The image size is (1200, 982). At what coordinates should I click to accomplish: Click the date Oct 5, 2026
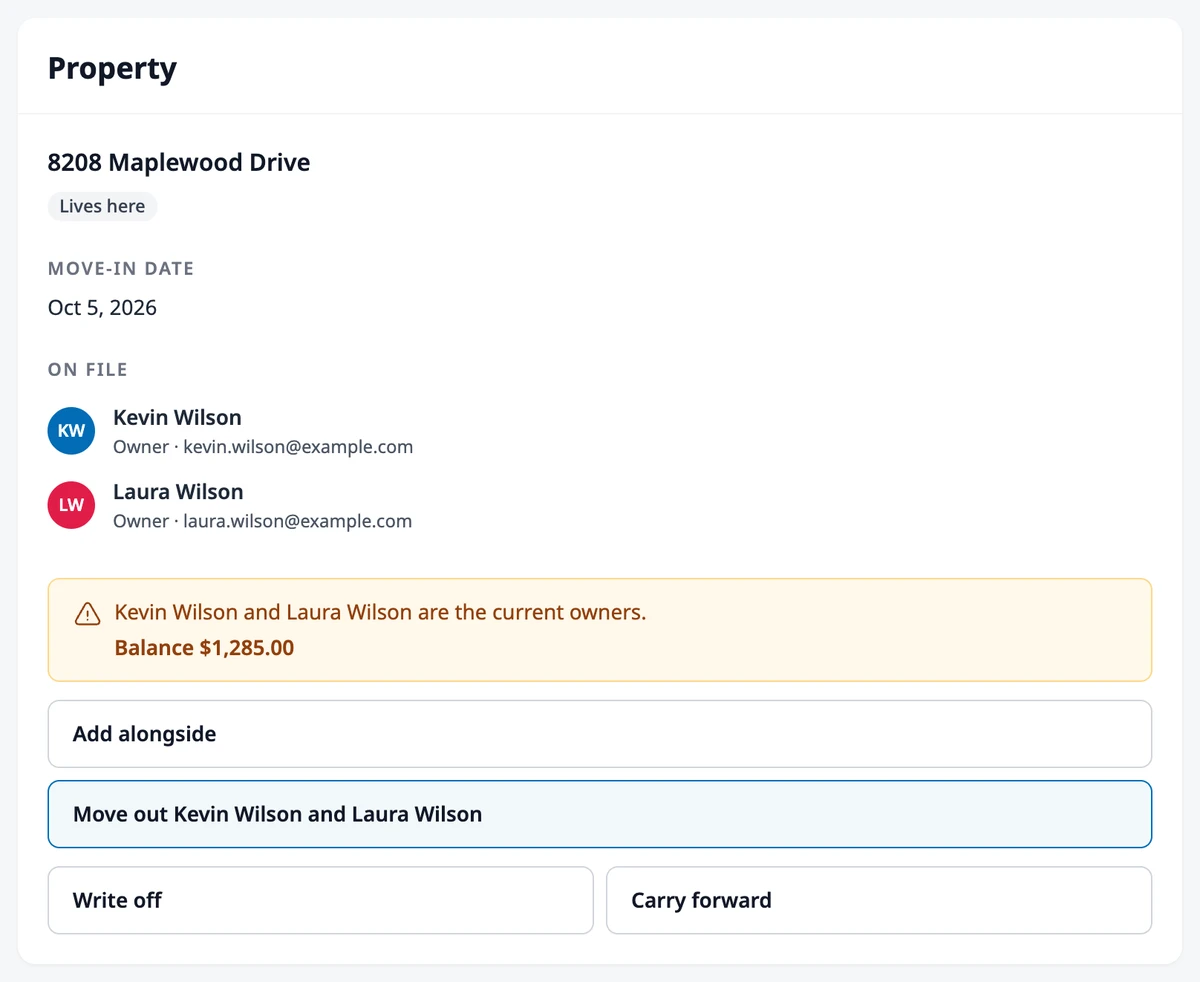[102, 307]
